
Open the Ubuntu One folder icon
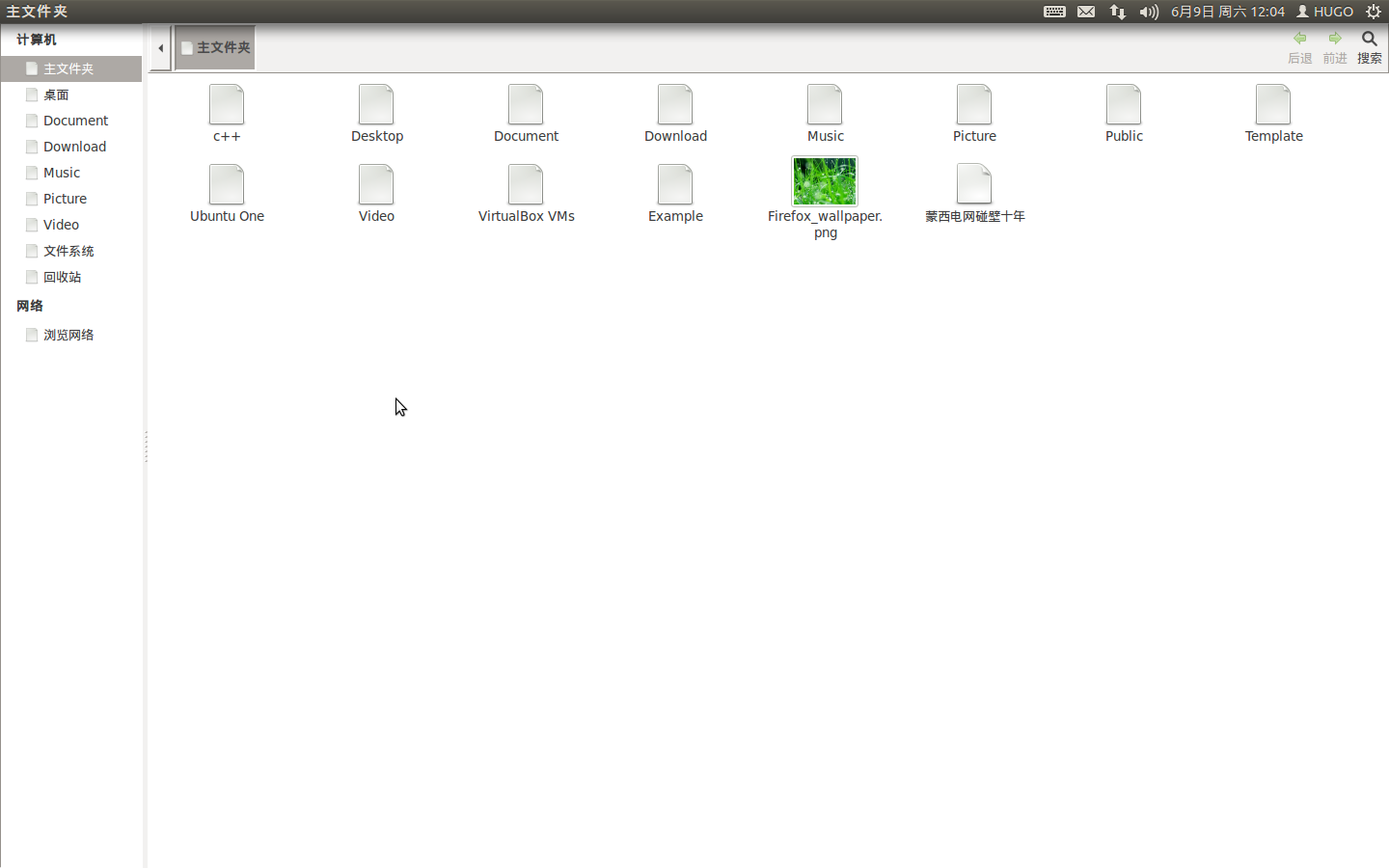[227, 184]
